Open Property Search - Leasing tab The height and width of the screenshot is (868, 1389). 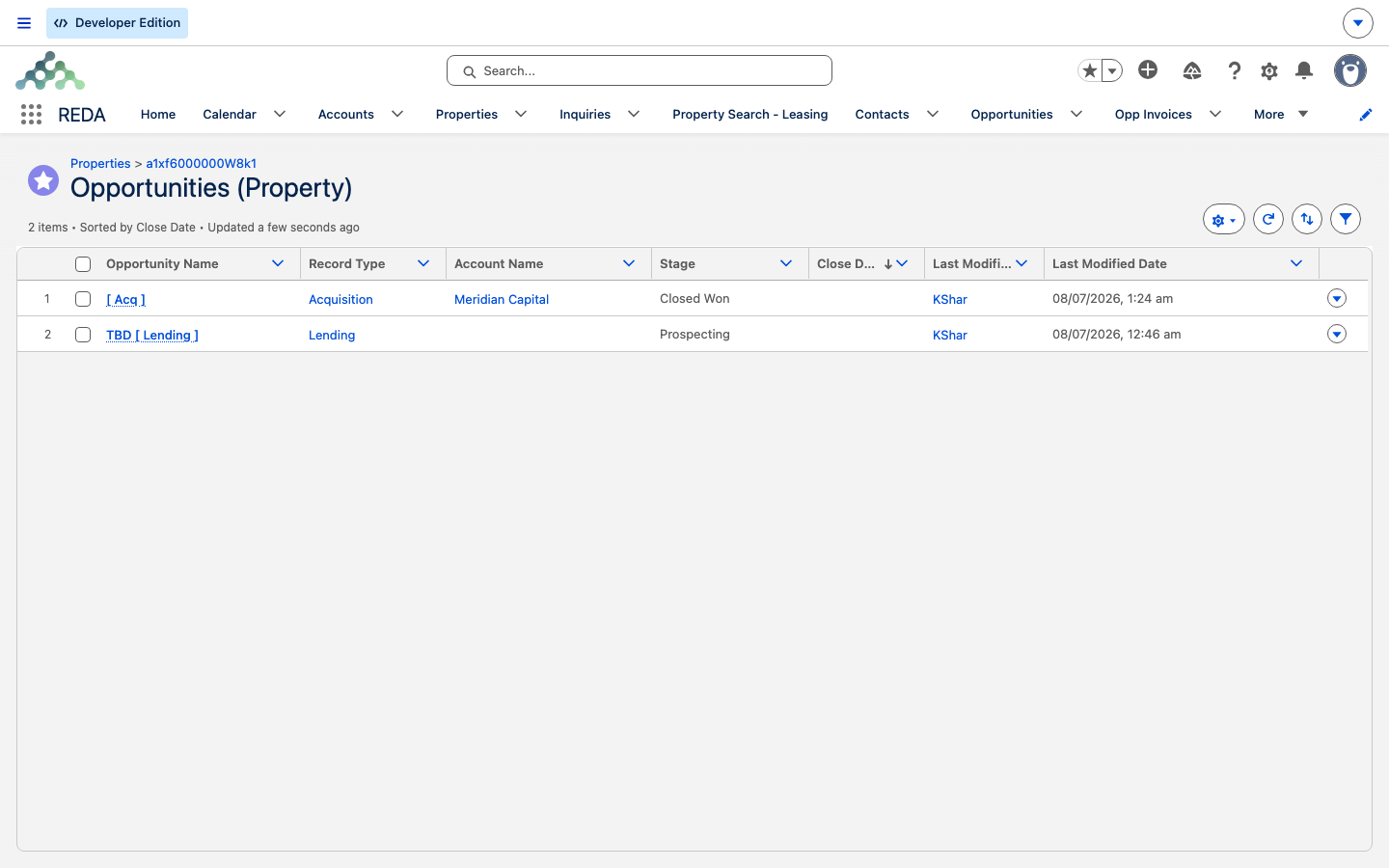(750, 114)
